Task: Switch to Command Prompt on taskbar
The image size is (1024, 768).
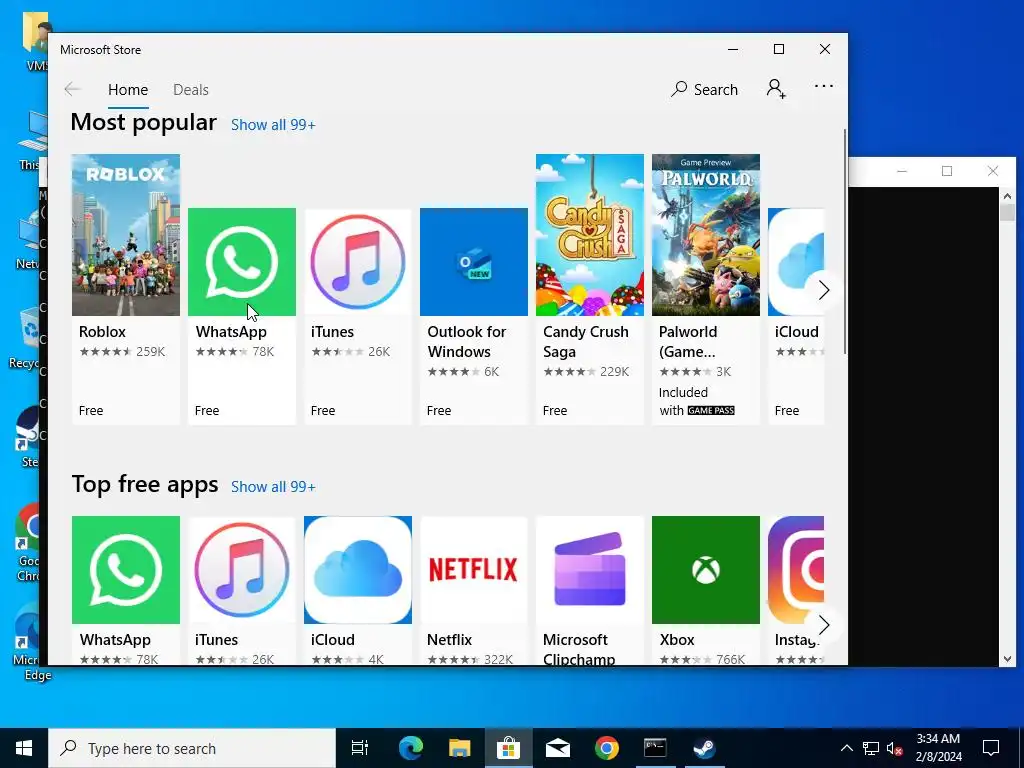Action: coord(655,748)
